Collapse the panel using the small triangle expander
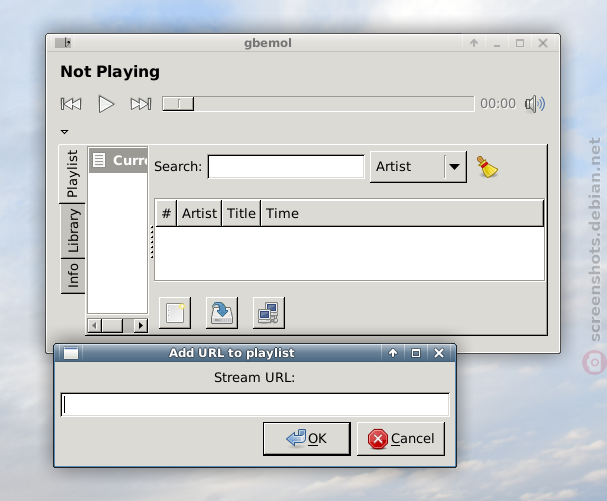The image size is (607, 501). (x=65, y=132)
